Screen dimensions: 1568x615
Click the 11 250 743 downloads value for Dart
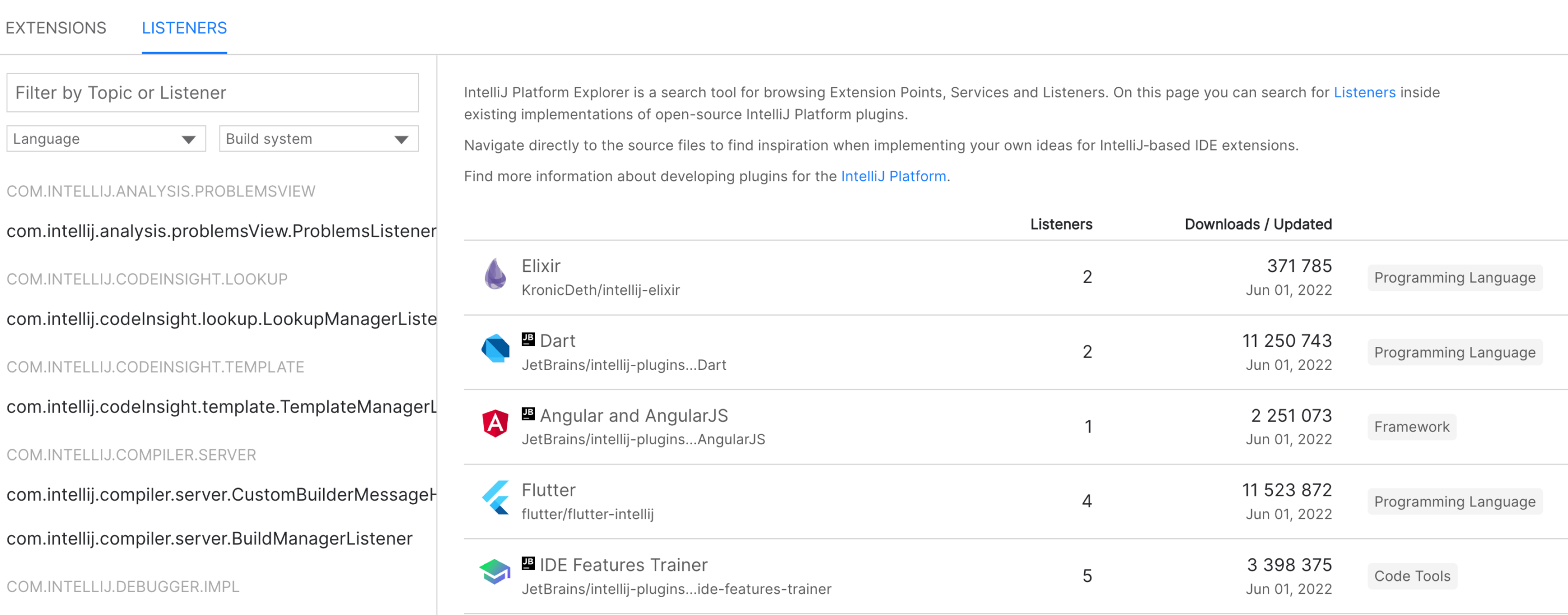(x=1287, y=341)
